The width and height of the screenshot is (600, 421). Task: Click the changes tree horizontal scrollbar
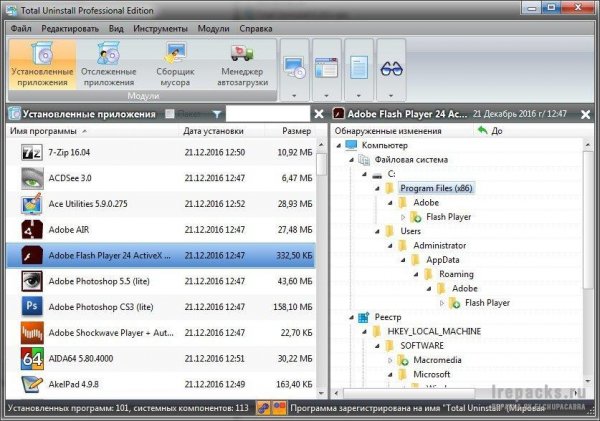click(409, 393)
